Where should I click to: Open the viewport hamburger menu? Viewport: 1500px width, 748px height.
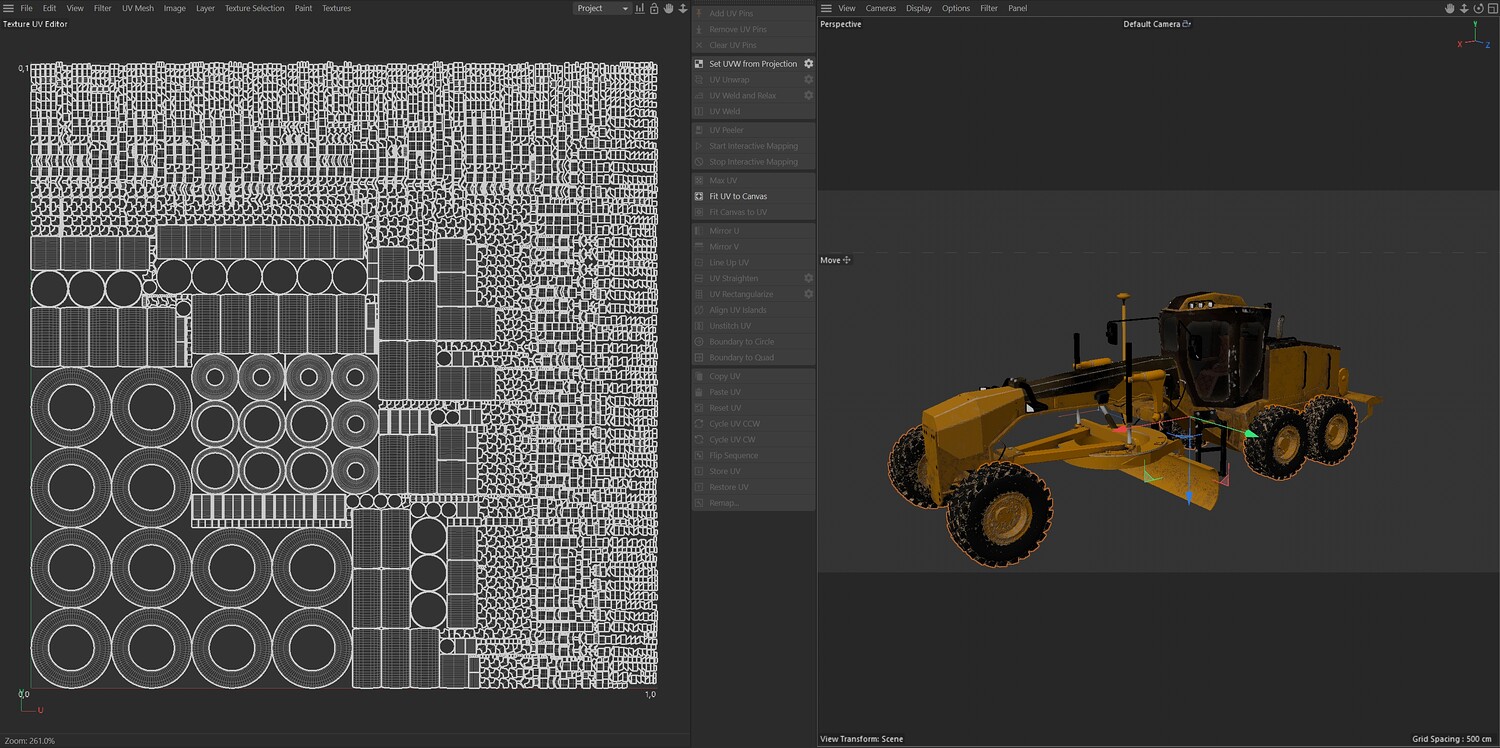[x=826, y=8]
